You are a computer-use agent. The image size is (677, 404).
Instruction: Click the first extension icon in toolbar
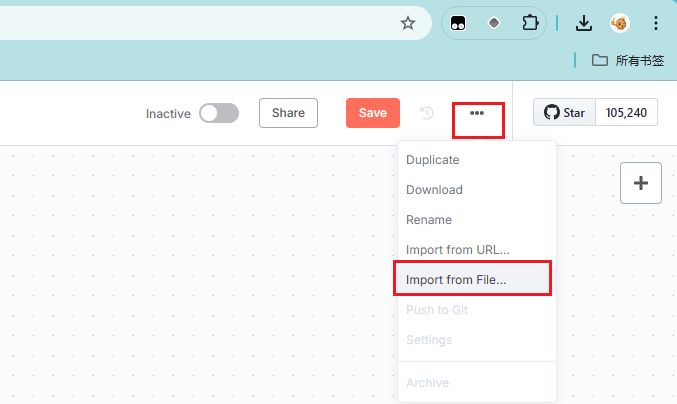click(x=458, y=23)
